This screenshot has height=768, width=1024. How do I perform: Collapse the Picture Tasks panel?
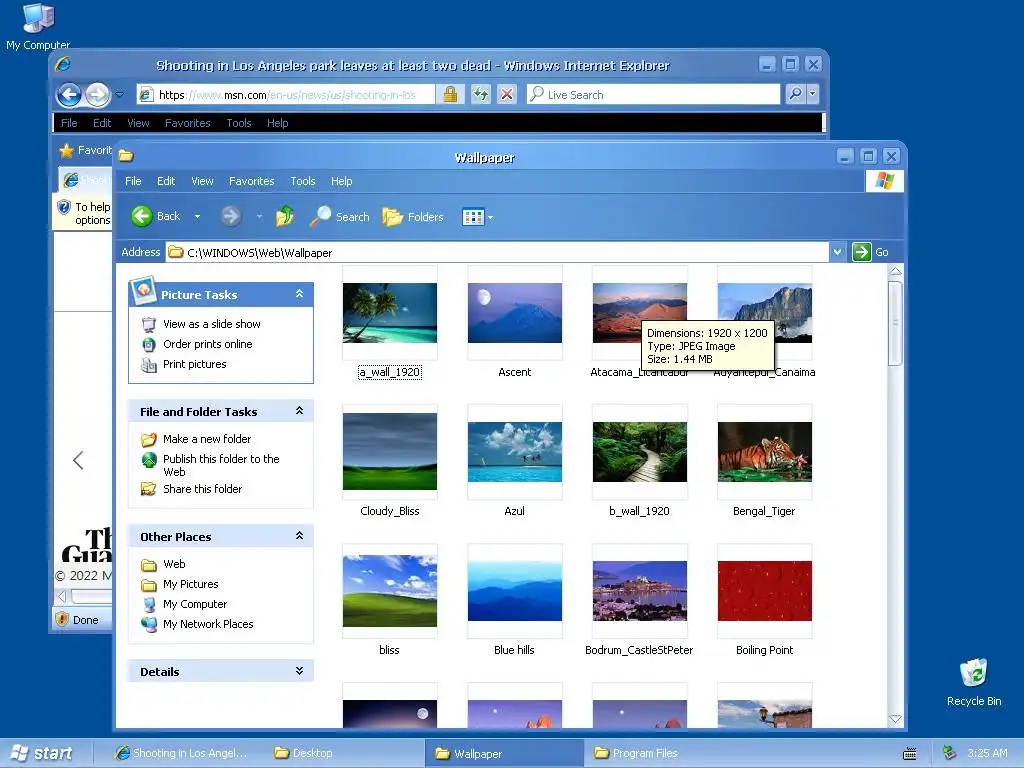click(x=299, y=294)
